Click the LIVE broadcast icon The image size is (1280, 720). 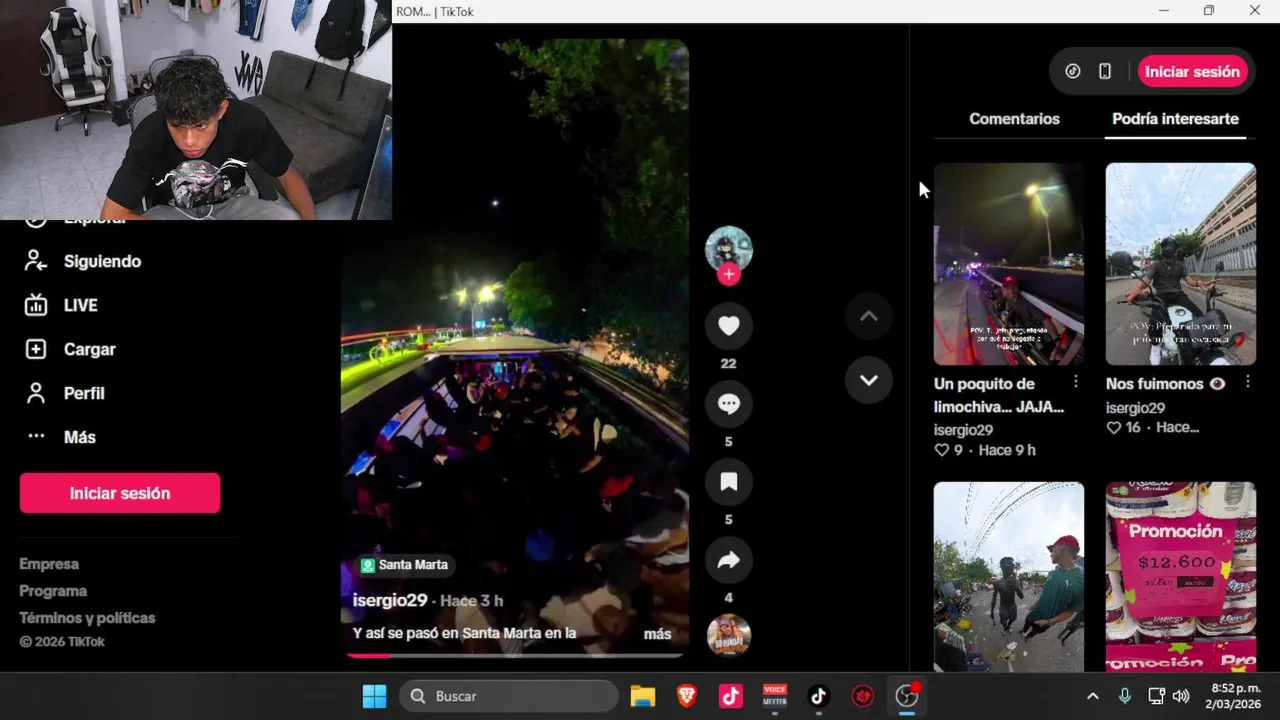[36, 305]
